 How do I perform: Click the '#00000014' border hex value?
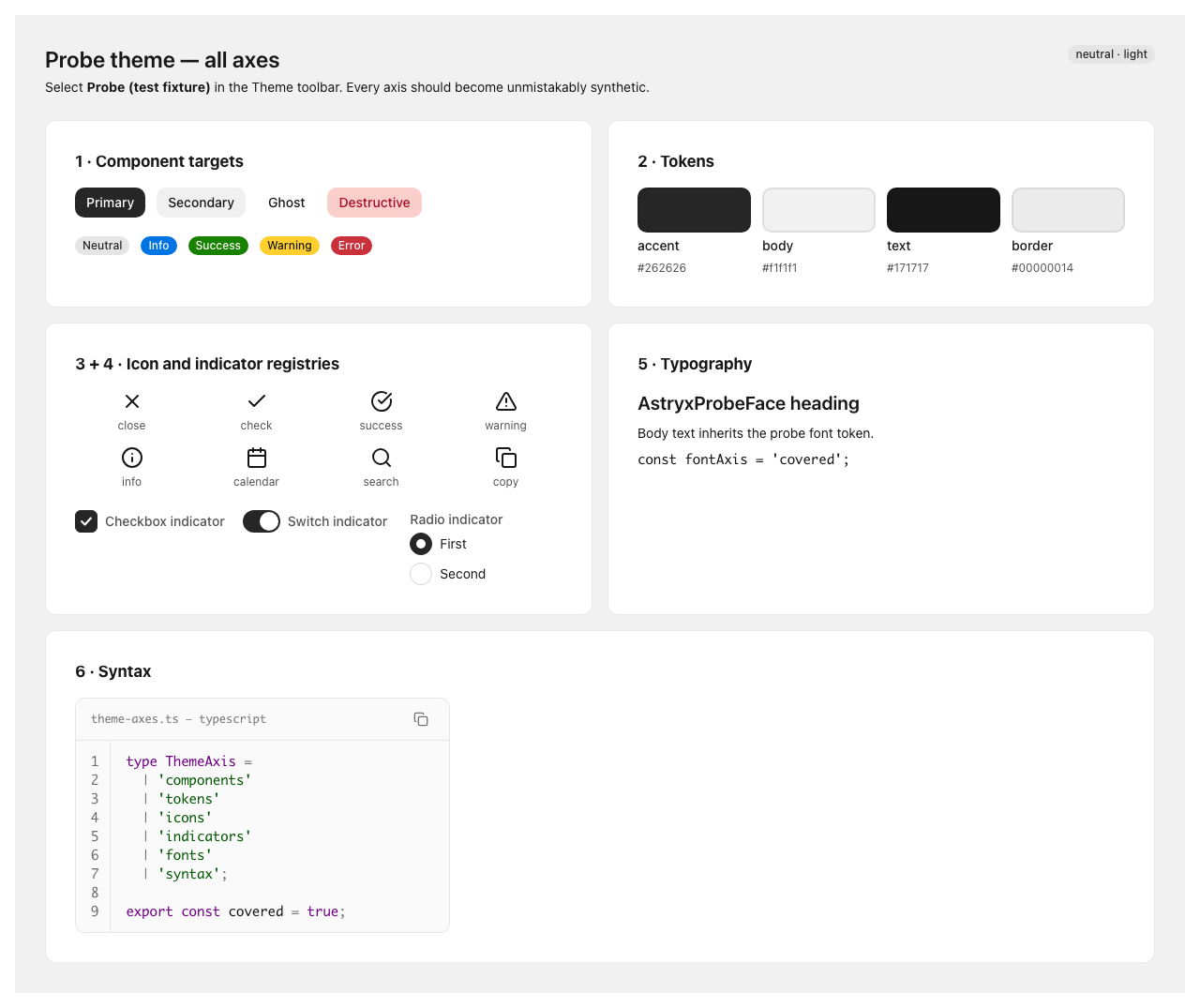point(1042,268)
